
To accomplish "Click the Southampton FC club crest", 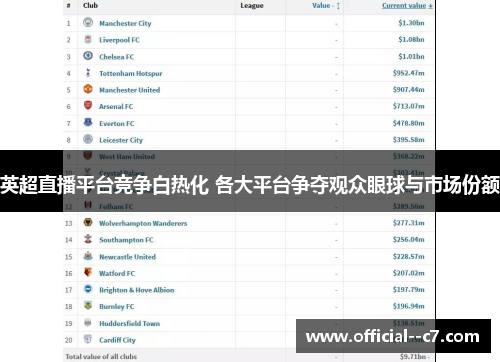I will tap(88, 239).
